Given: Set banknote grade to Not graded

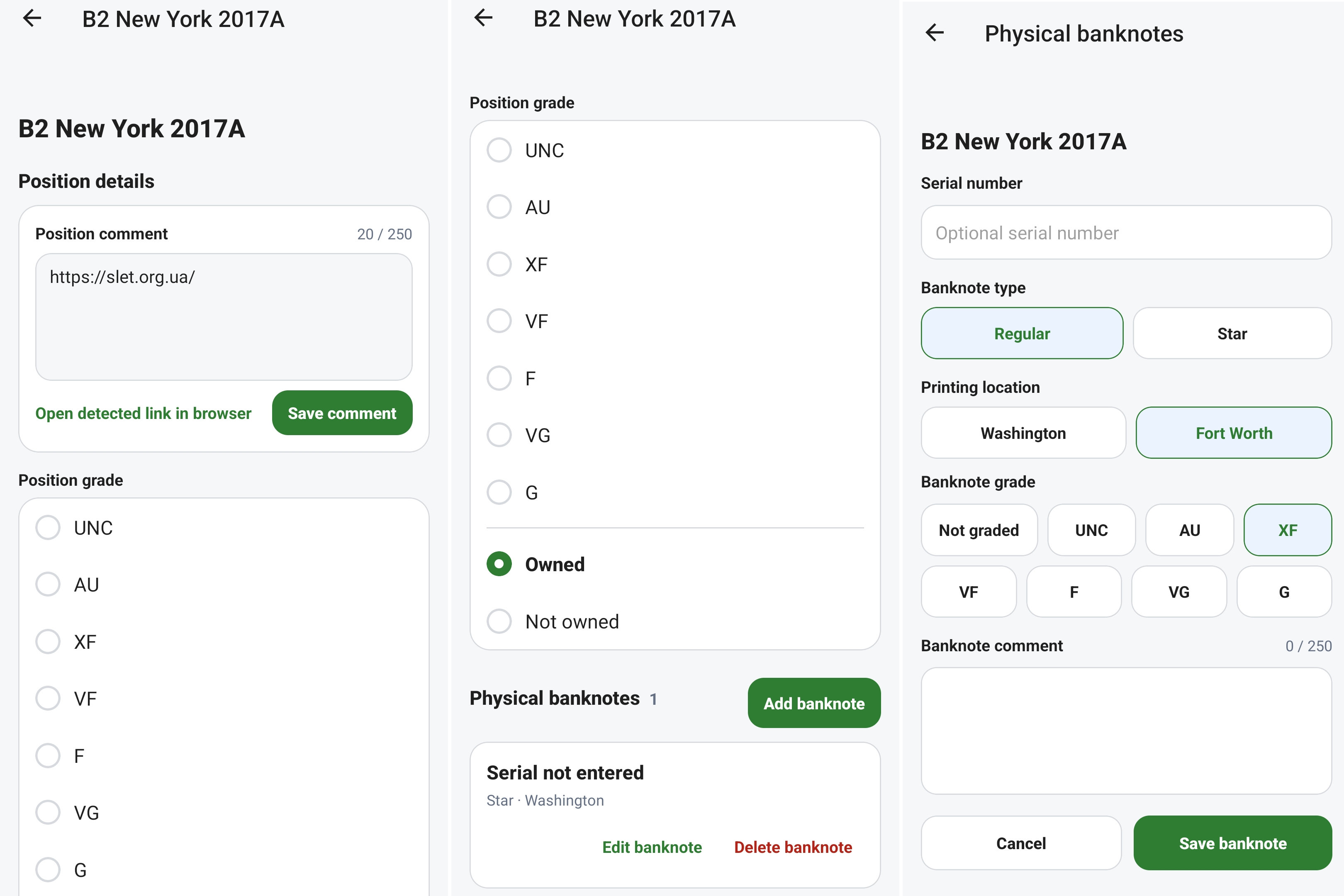Looking at the screenshot, I should [x=979, y=530].
